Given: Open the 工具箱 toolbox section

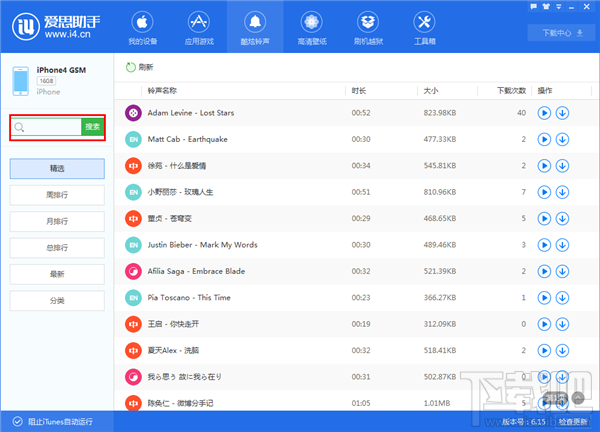Looking at the screenshot, I should tap(423, 28).
